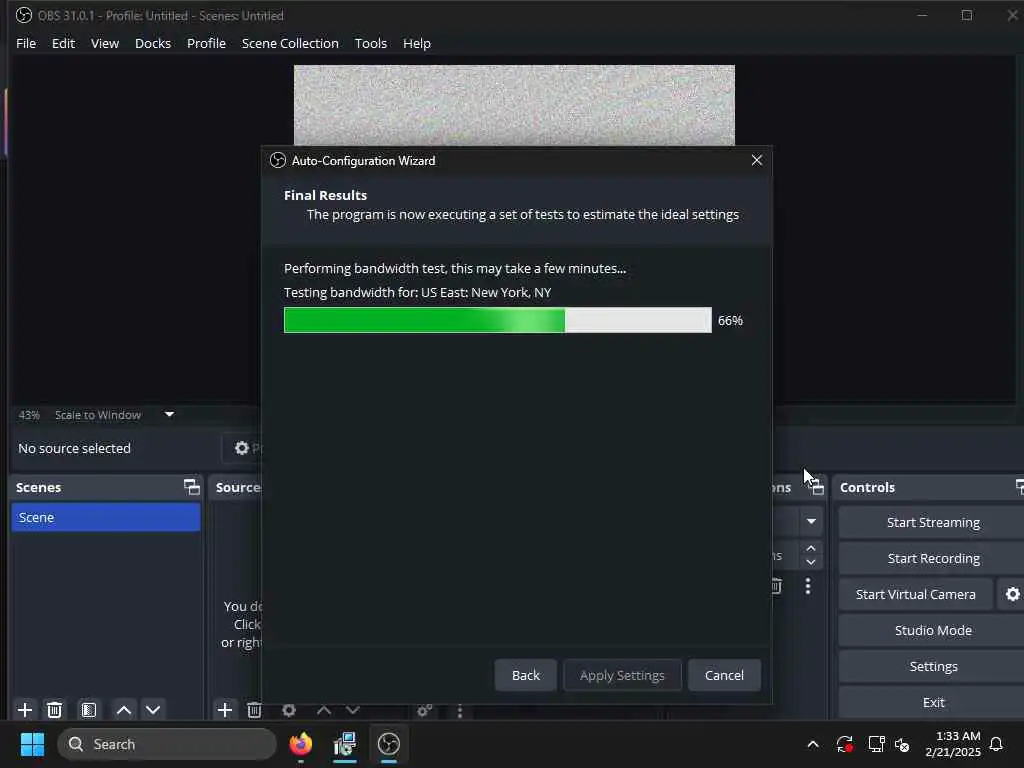Move source up arrow in Sources dock
The image size is (1024, 768).
[x=323, y=709]
